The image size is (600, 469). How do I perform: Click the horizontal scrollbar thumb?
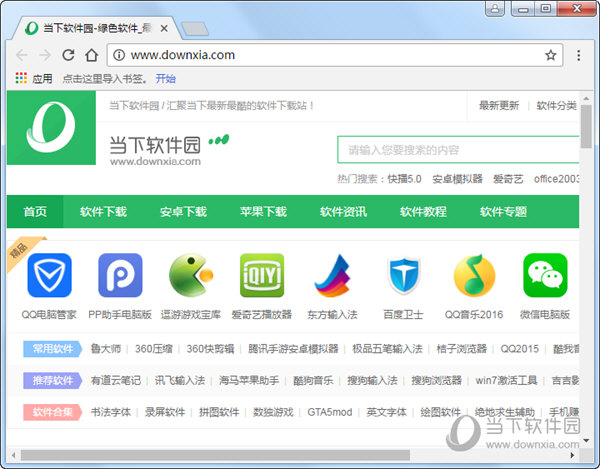(x=215, y=455)
